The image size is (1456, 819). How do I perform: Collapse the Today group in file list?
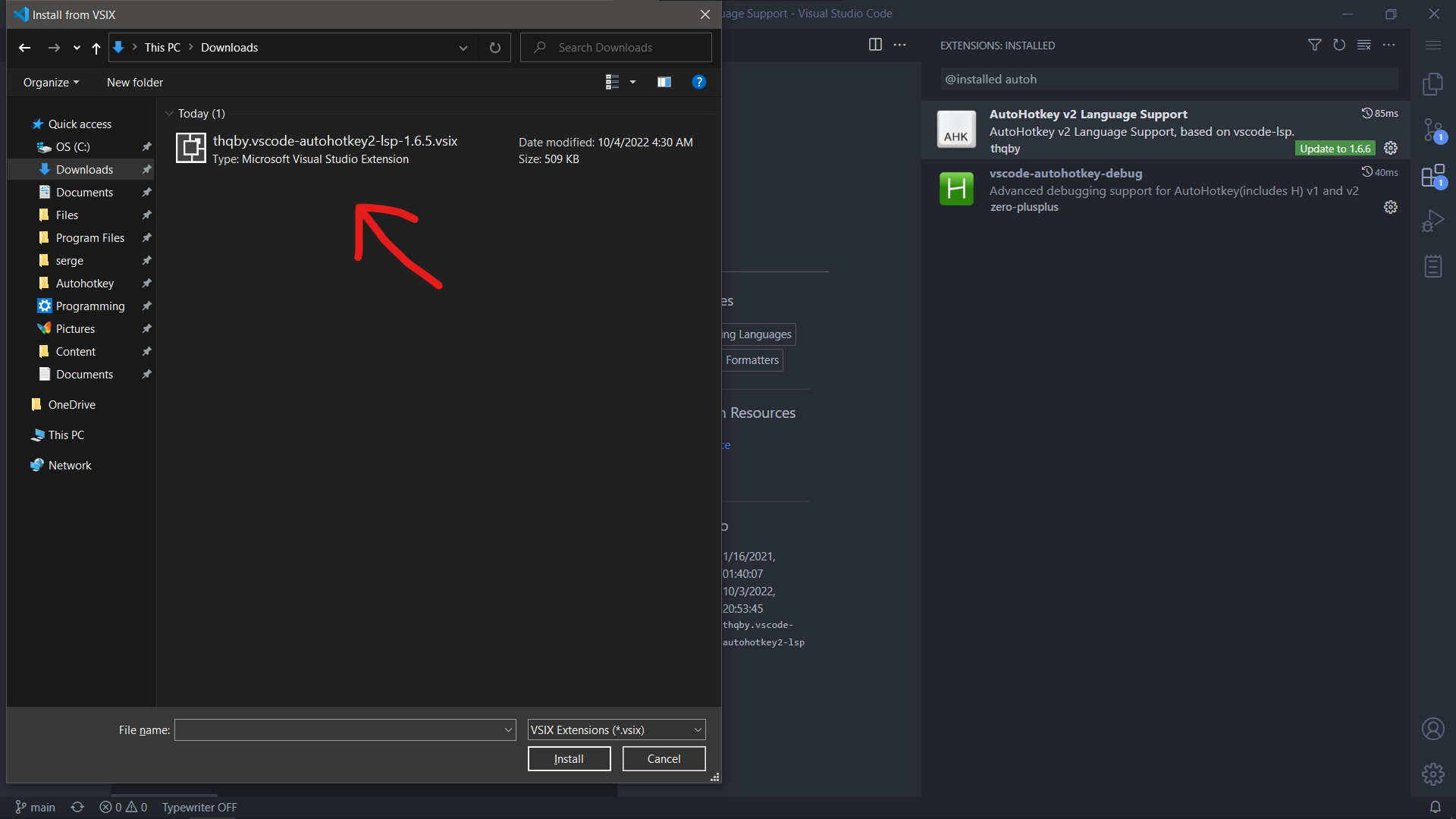(x=170, y=113)
